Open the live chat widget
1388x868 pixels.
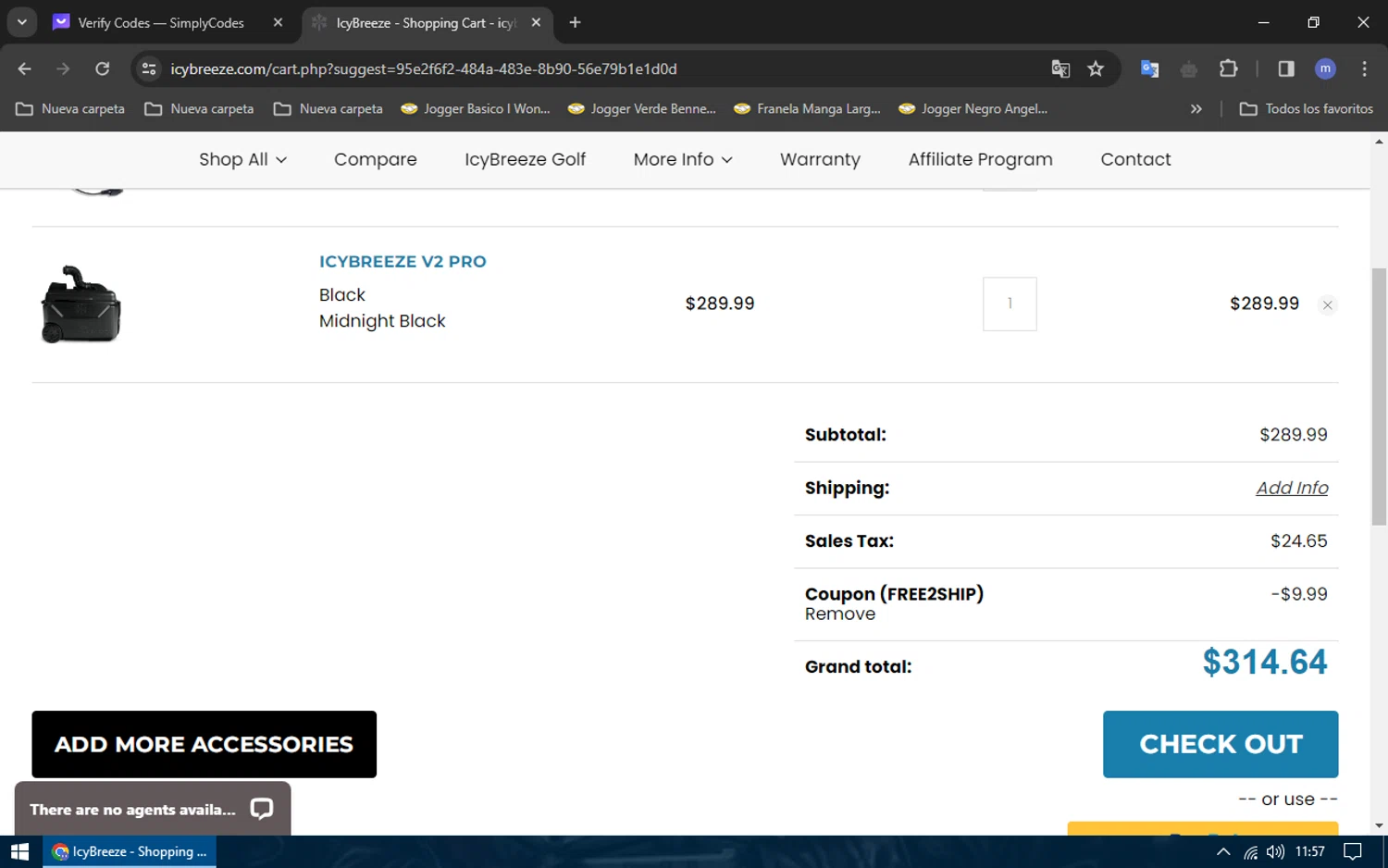pos(153,809)
